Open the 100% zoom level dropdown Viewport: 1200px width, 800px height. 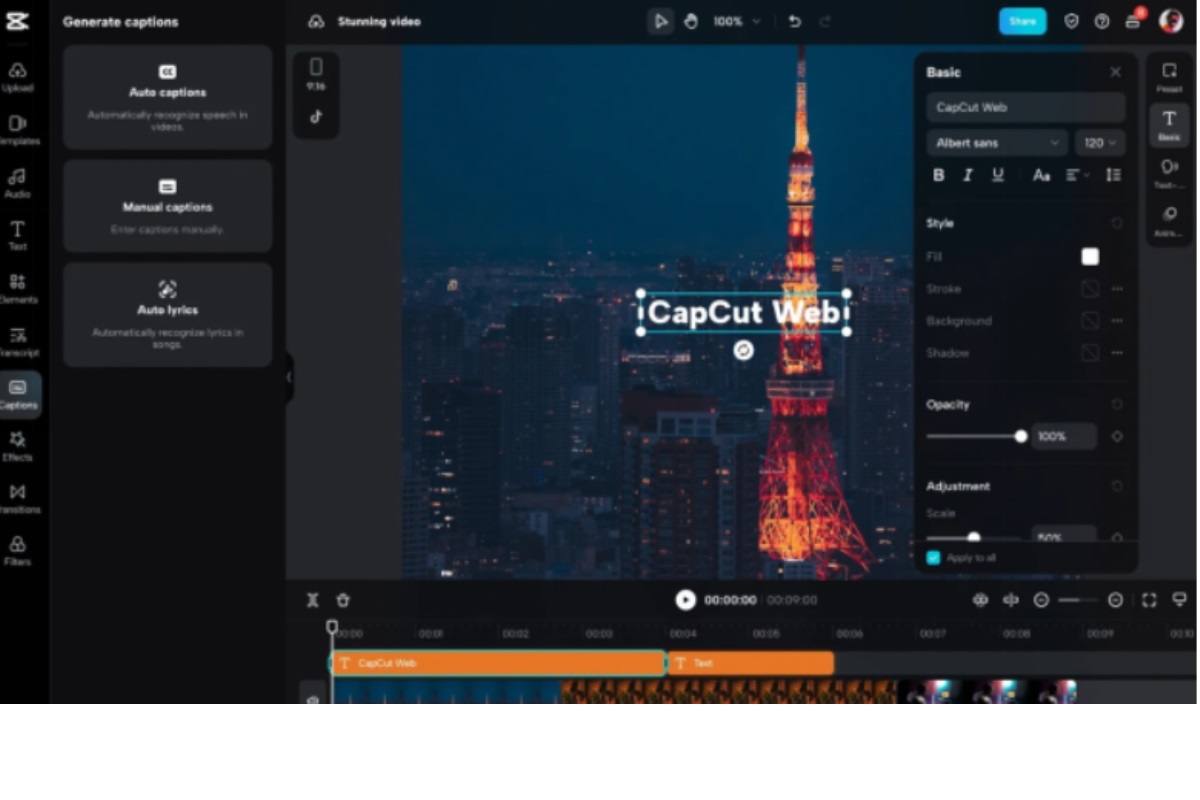pos(736,21)
